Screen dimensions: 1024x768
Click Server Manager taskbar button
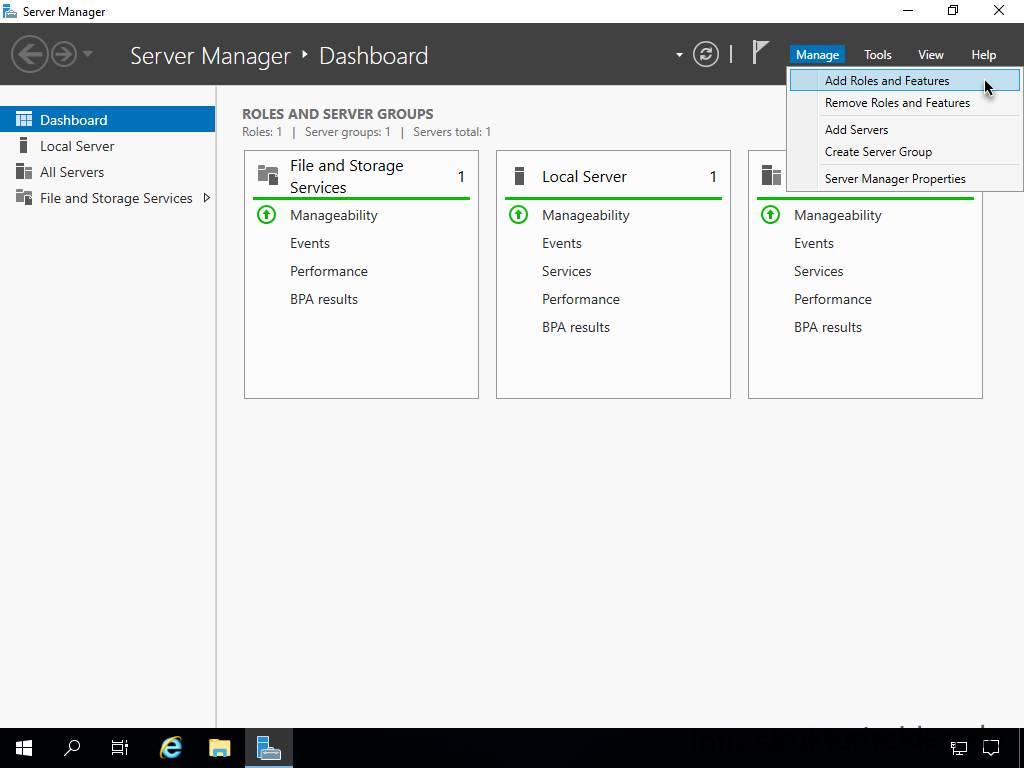[268, 748]
